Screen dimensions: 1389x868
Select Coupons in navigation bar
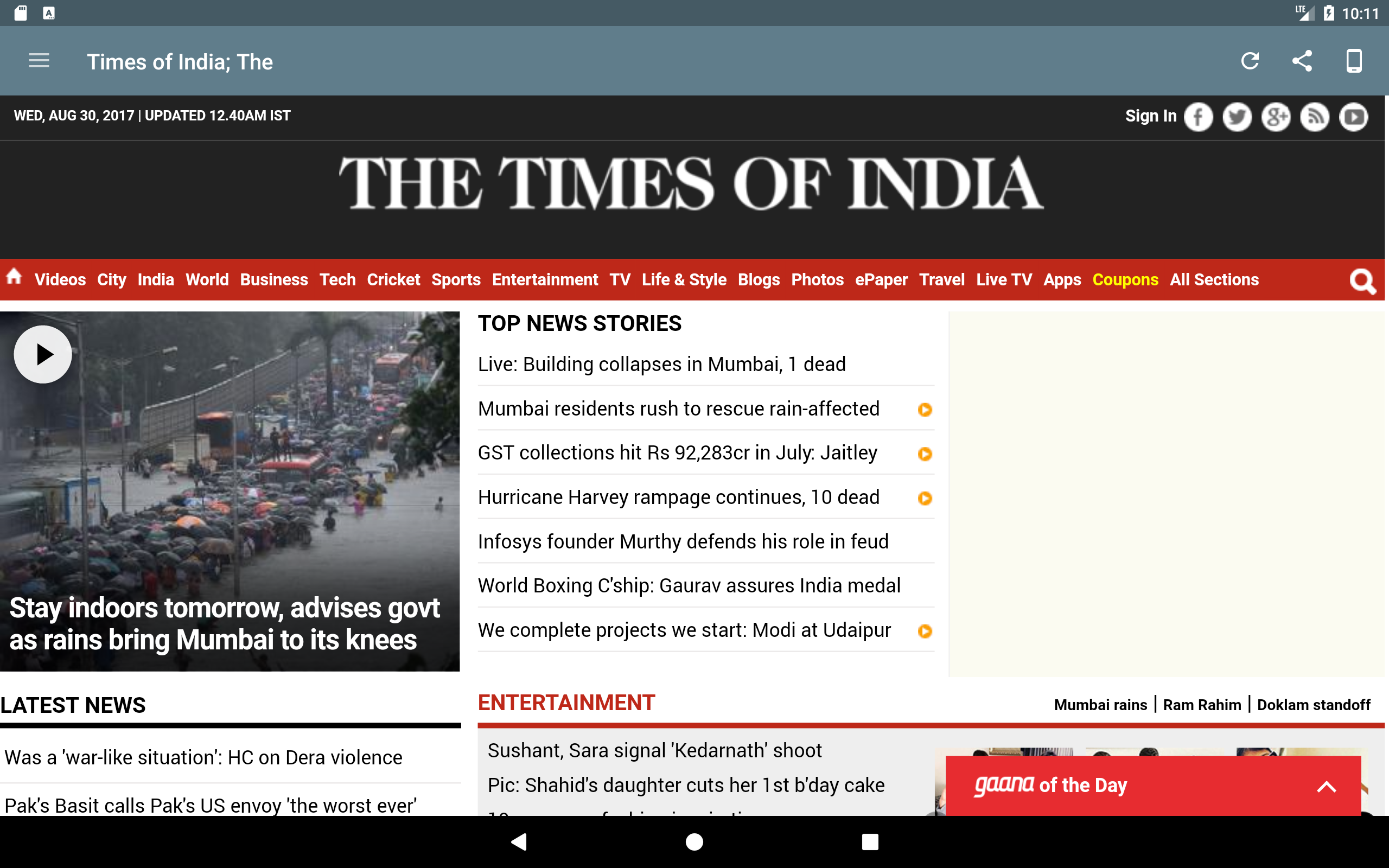[x=1124, y=279]
